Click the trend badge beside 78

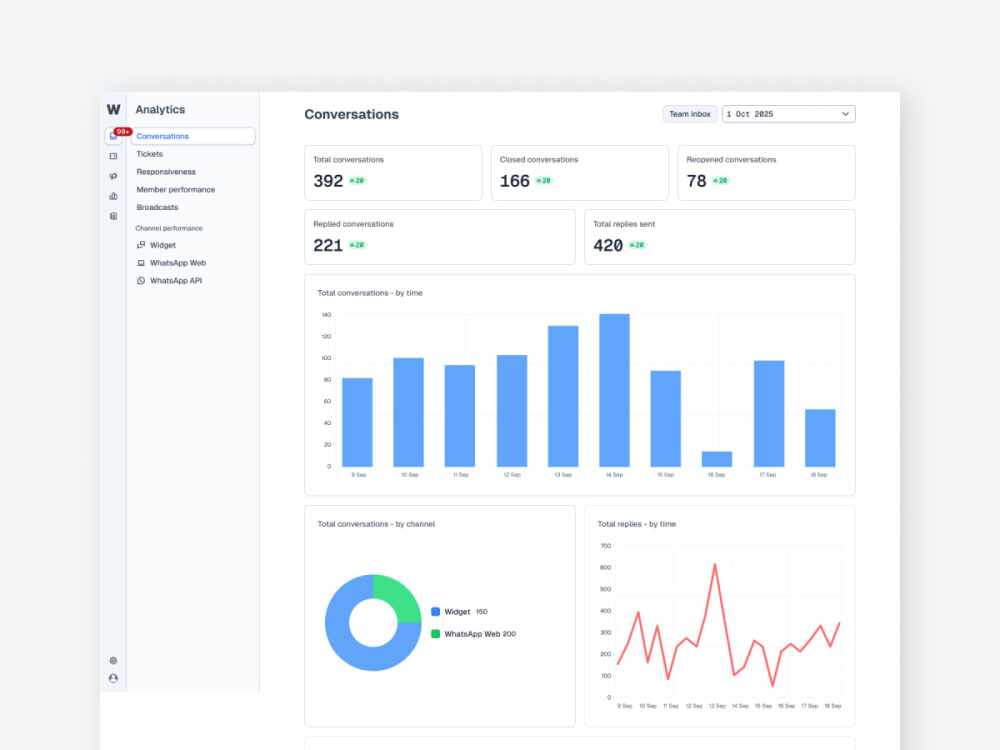(721, 181)
